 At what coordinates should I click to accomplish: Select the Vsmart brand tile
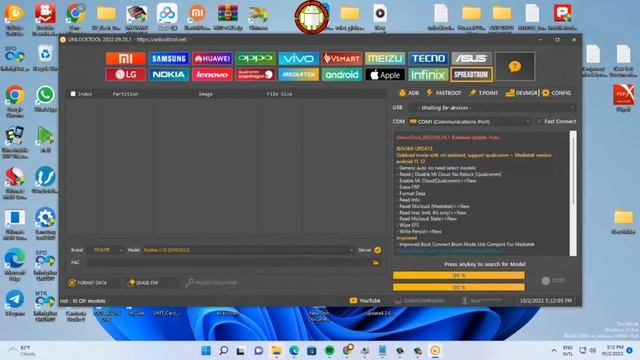tap(342, 58)
